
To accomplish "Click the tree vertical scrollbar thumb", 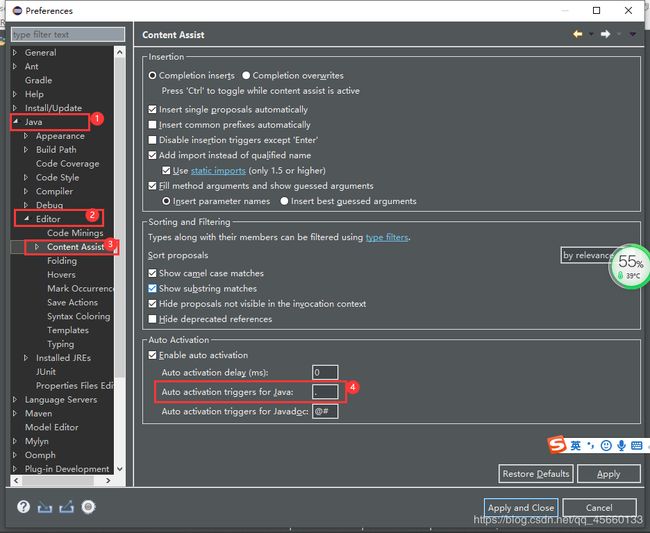I will click(120, 217).
